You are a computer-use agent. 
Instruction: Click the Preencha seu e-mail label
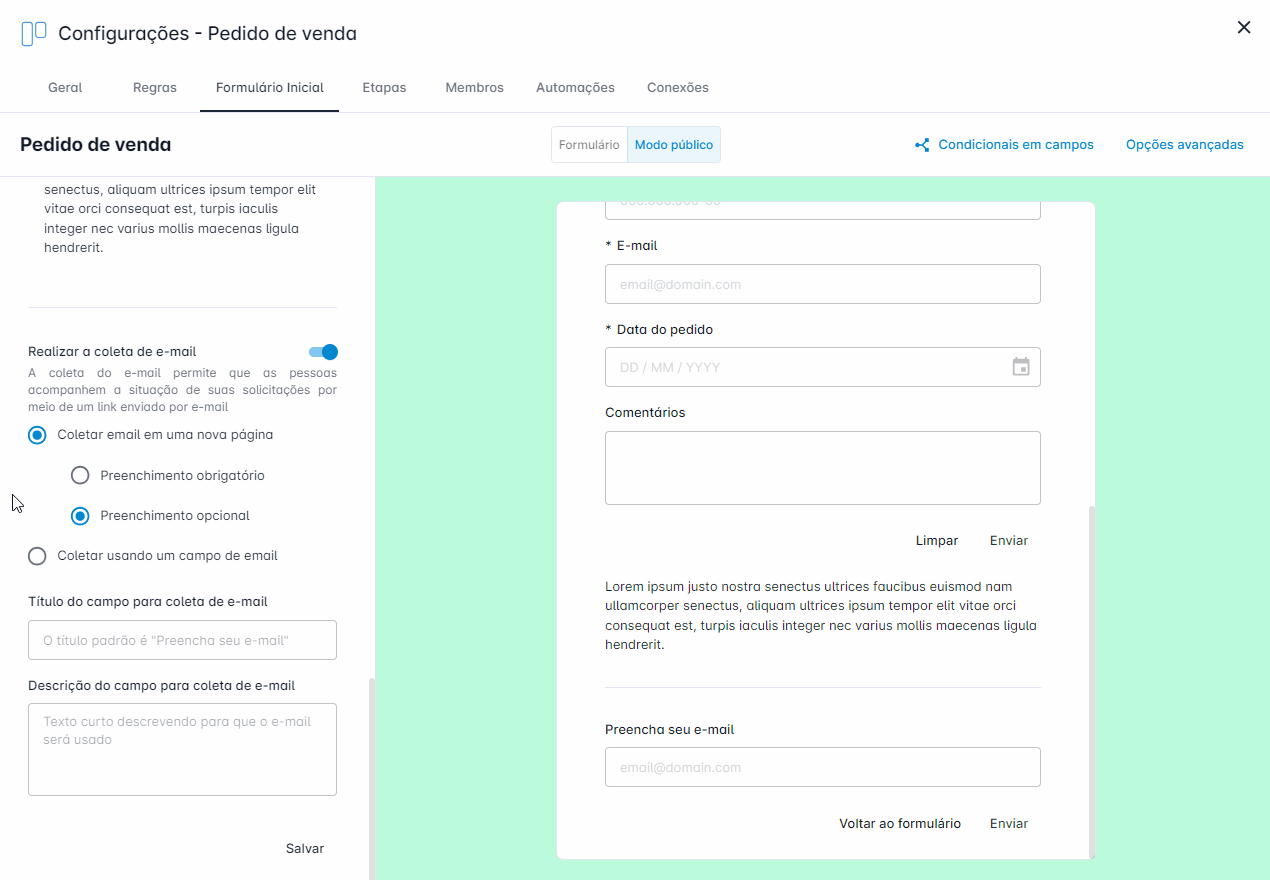(x=670, y=730)
